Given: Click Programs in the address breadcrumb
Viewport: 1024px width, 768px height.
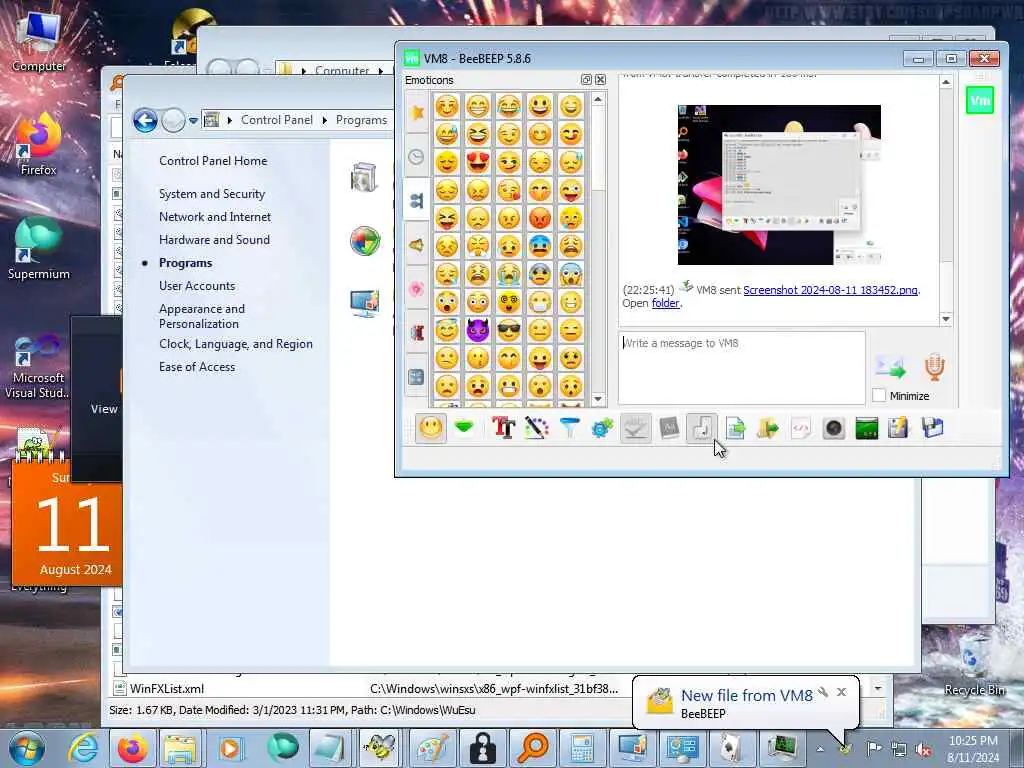Looking at the screenshot, I should (361, 120).
